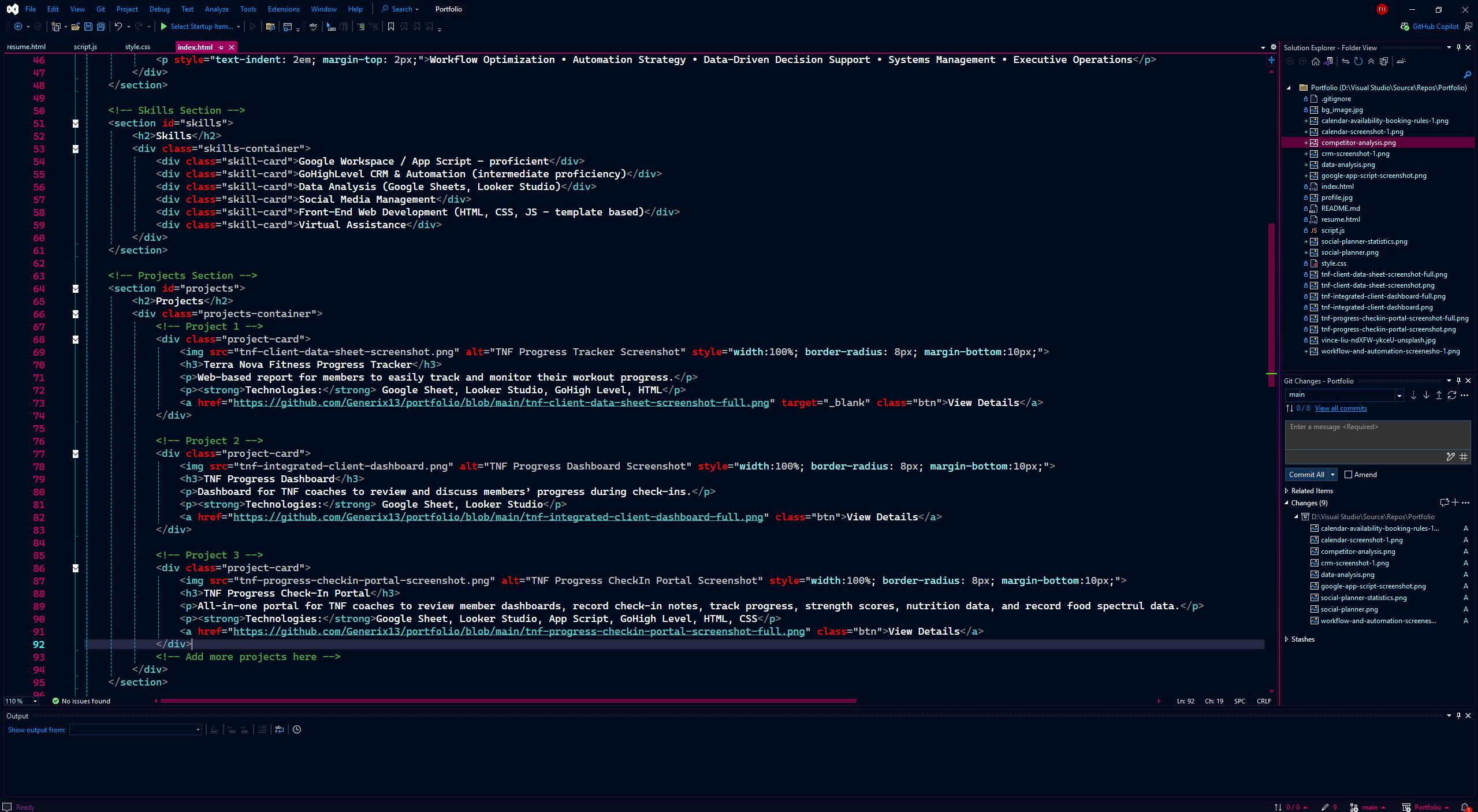Image resolution: width=1478 pixels, height=812 pixels.
Task: Switch to the style.css tab
Action: point(137,47)
